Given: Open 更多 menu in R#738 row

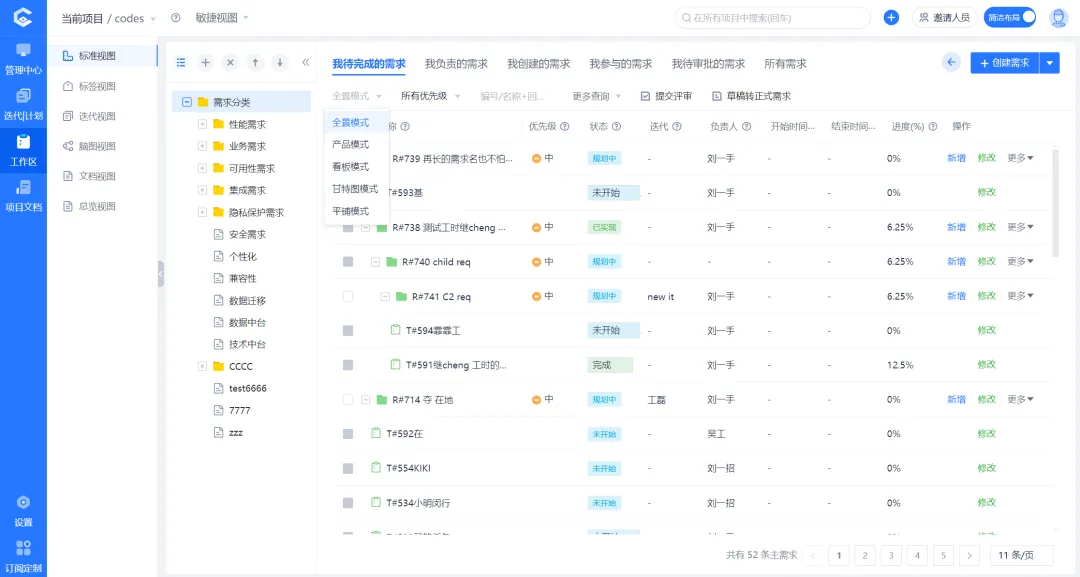Looking at the screenshot, I should point(1020,227).
